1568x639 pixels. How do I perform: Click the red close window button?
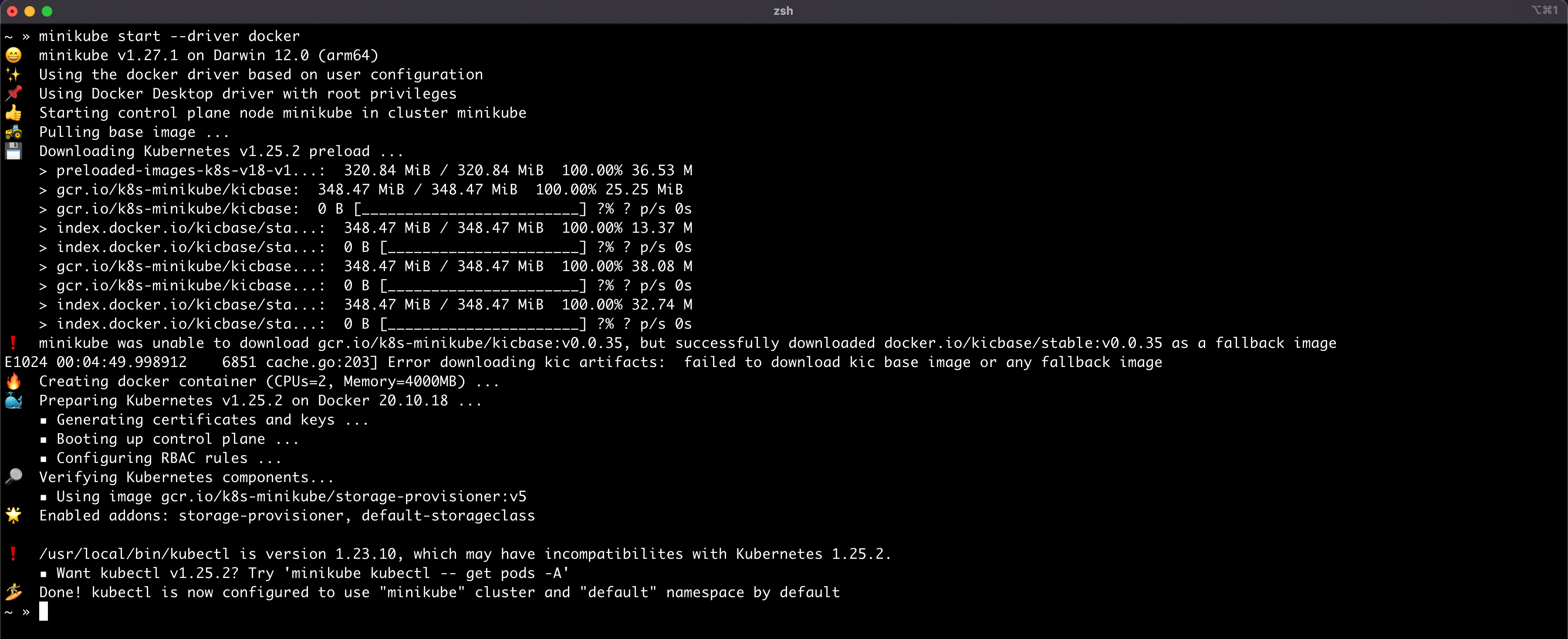[12, 11]
